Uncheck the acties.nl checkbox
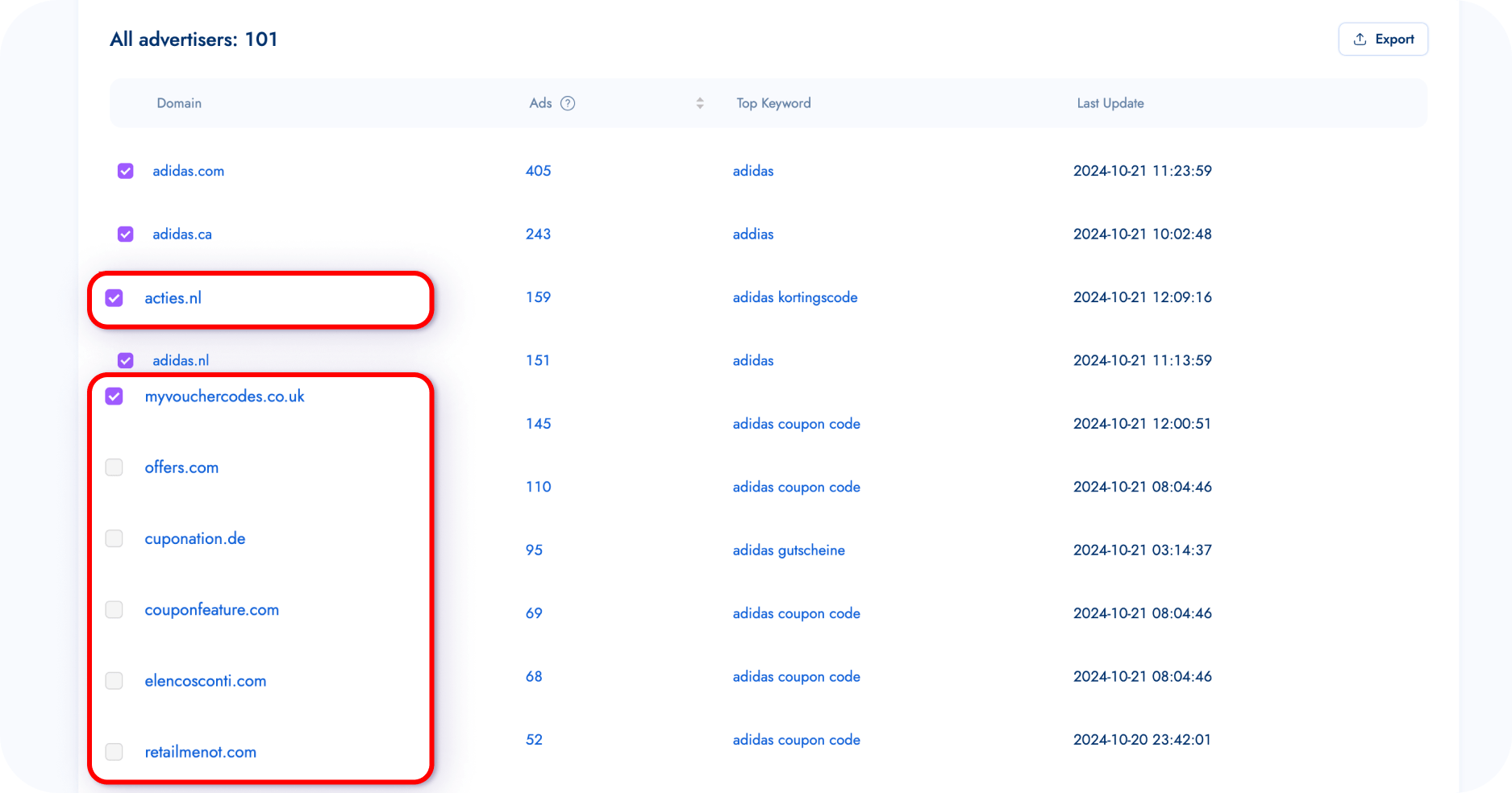This screenshot has width=1512, height=793. (115, 298)
